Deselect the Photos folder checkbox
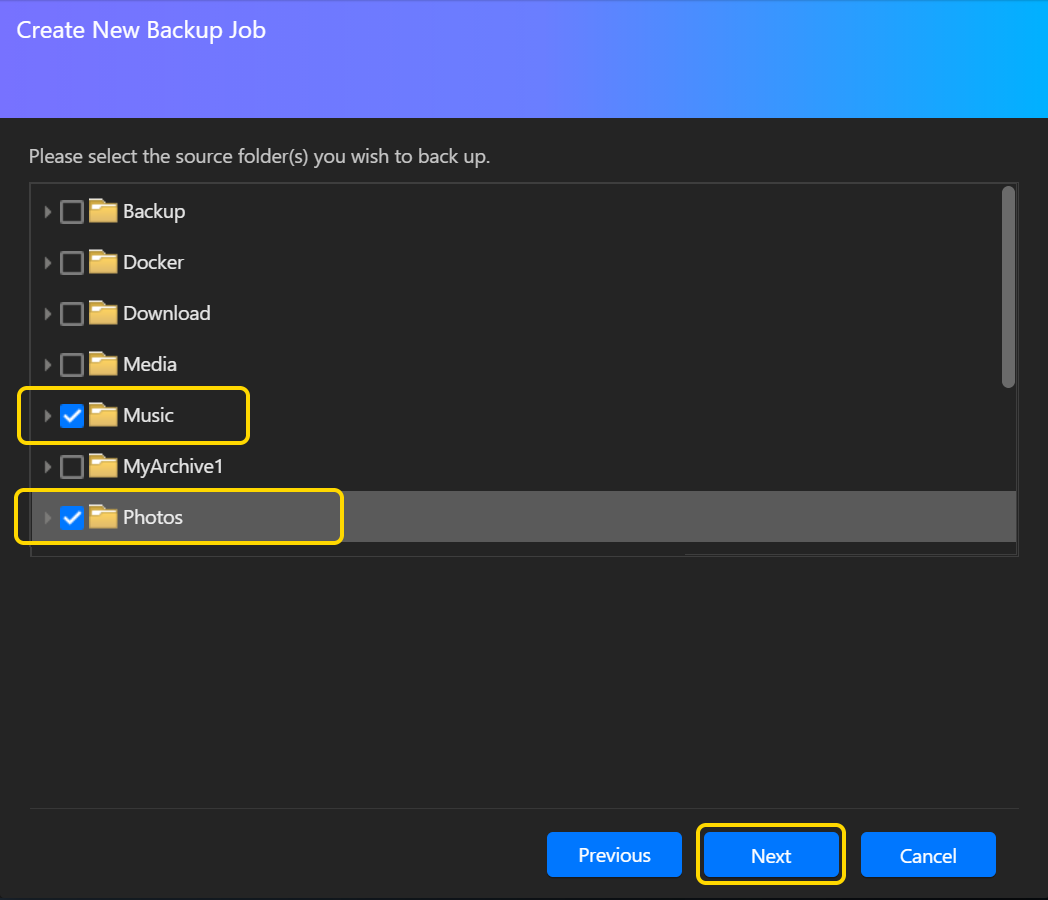Screen dimensions: 1048x900 point(72,518)
